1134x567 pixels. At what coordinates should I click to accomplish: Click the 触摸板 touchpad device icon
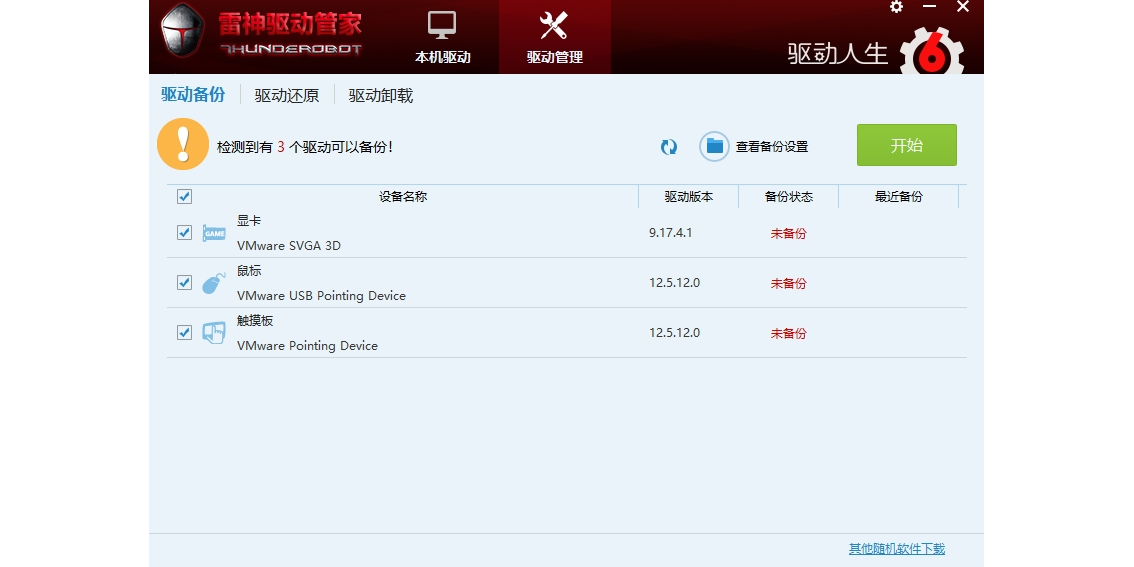click(214, 333)
